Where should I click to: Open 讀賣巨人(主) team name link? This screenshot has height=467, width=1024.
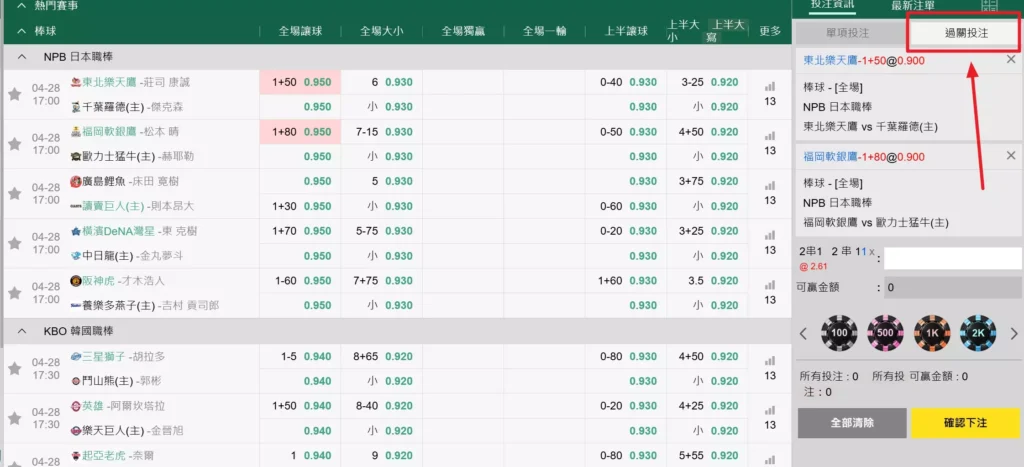pos(114,206)
